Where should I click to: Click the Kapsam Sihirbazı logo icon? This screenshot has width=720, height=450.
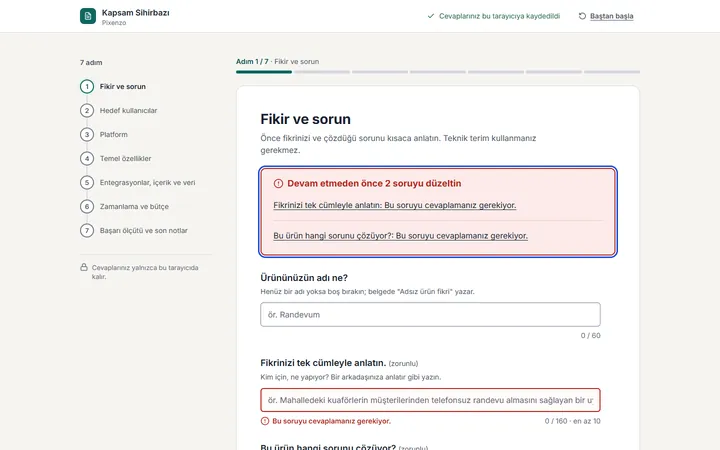88,16
